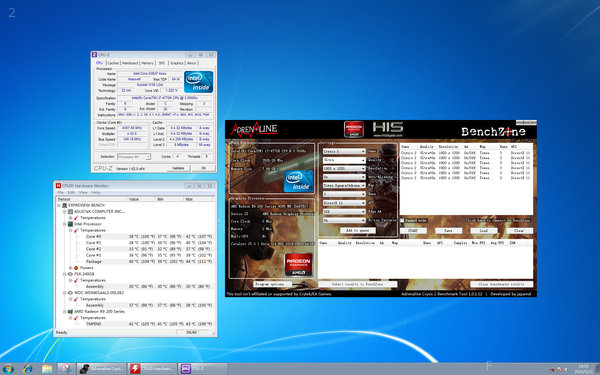
Task: Open the Processor selection dropdown in CPU-Z
Action: tap(134, 157)
